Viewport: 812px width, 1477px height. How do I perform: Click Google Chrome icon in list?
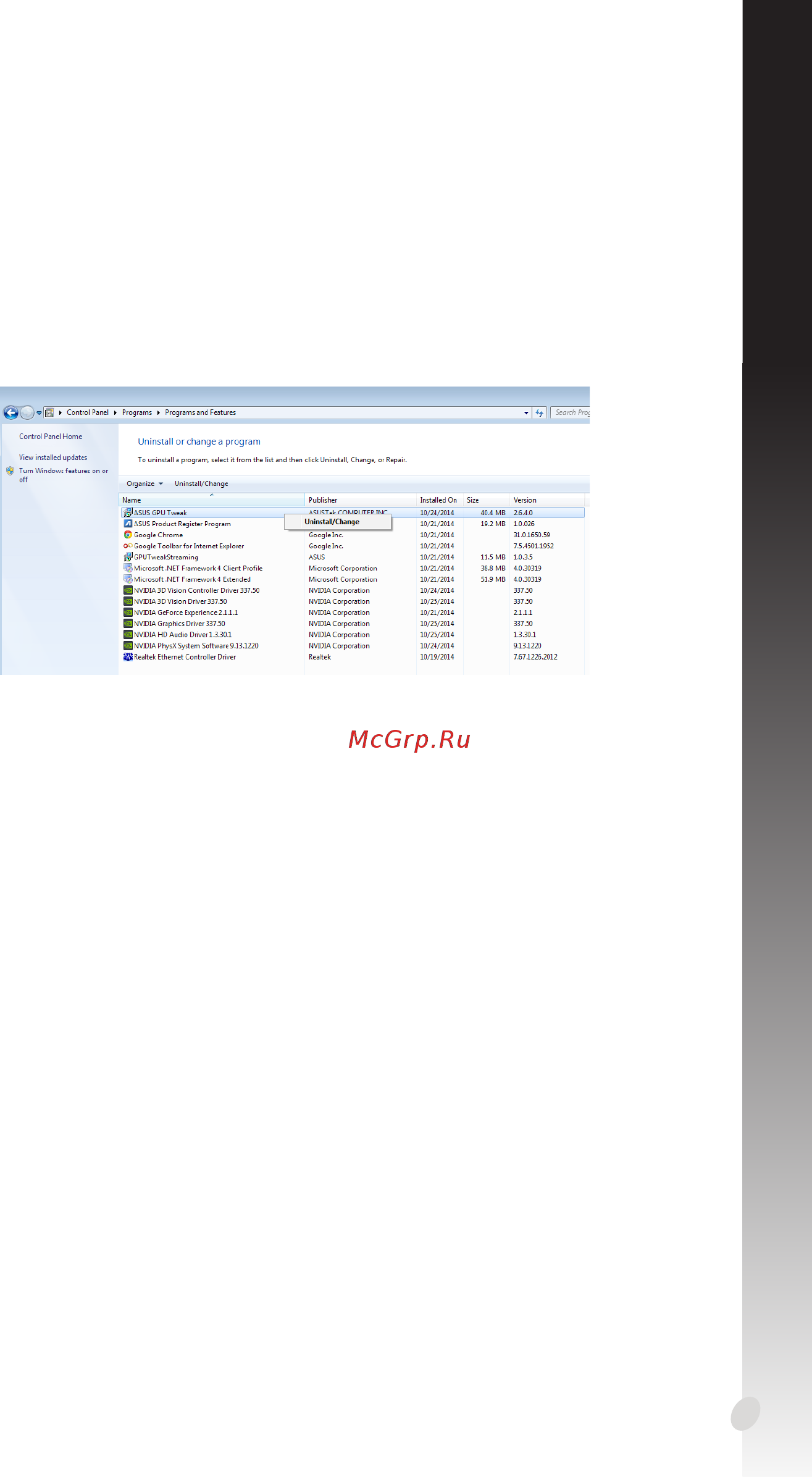pos(128,535)
